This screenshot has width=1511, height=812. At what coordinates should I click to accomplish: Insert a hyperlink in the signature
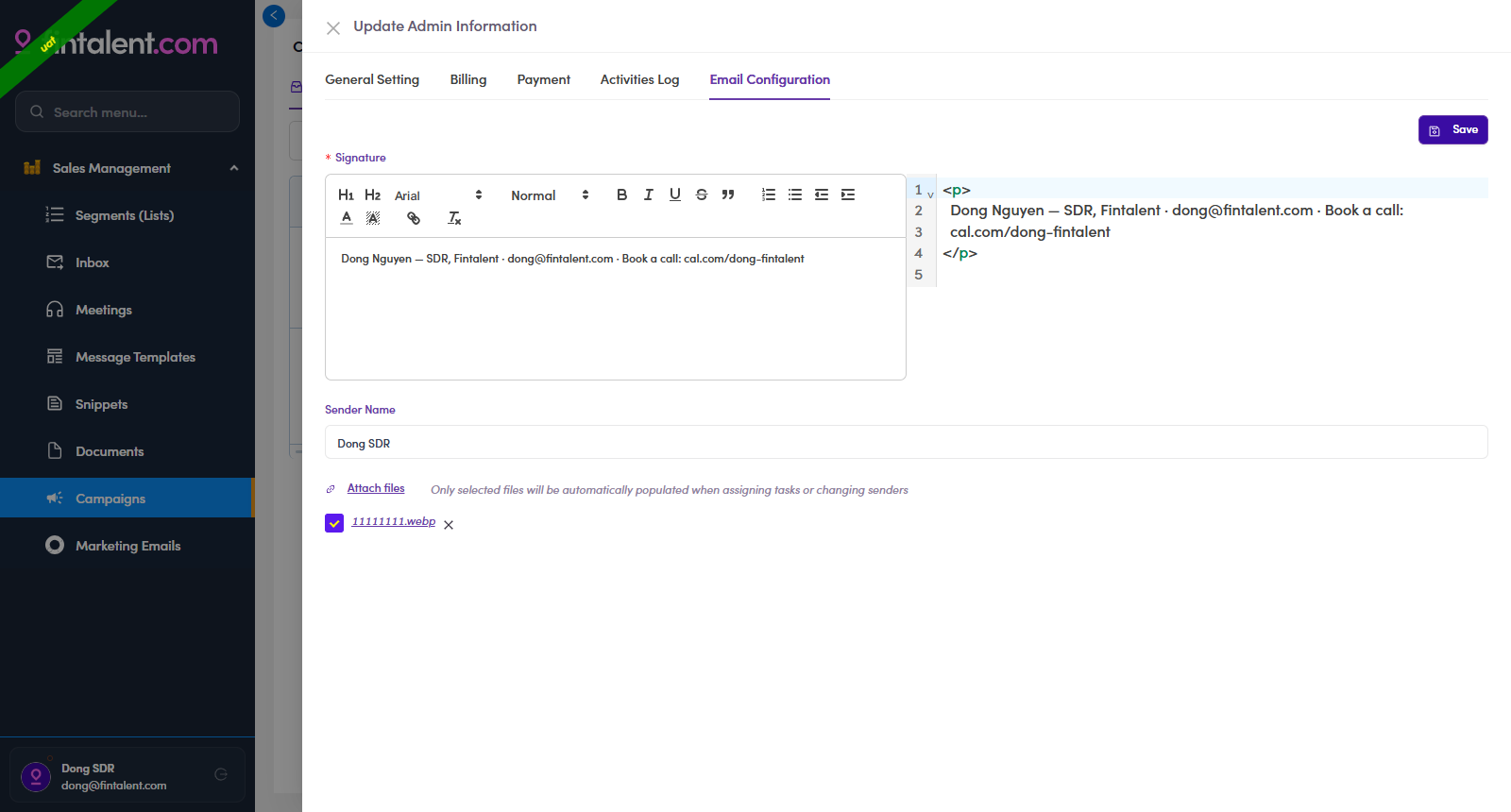[x=414, y=218]
